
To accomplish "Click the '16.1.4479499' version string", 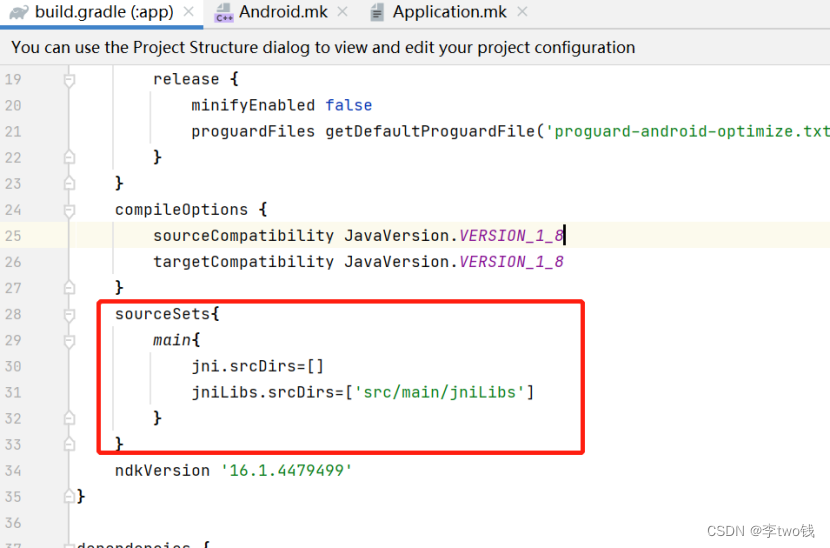I will pyautogui.click(x=286, y=470).
